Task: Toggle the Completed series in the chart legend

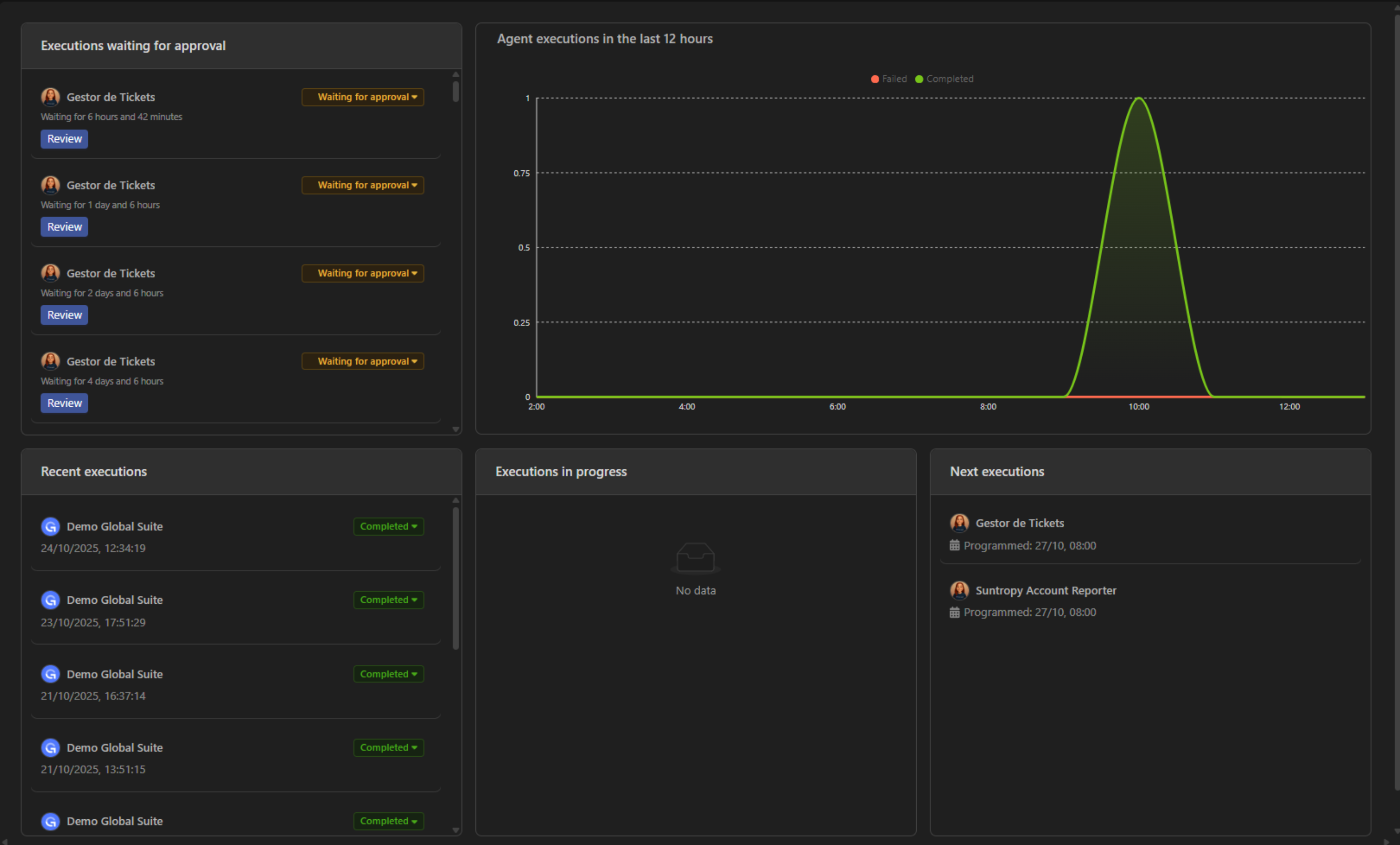Action: (943, 78)
